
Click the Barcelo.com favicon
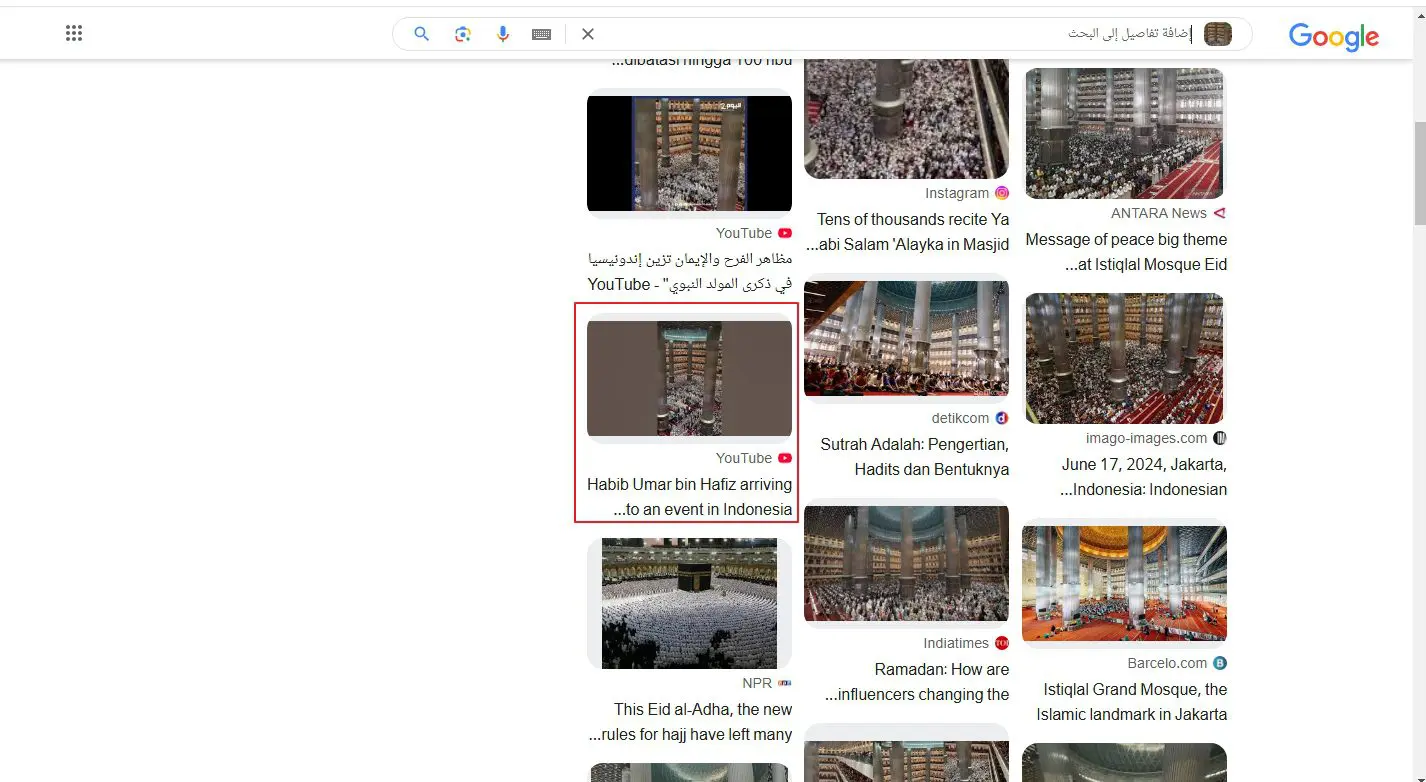click(1220, 663)
